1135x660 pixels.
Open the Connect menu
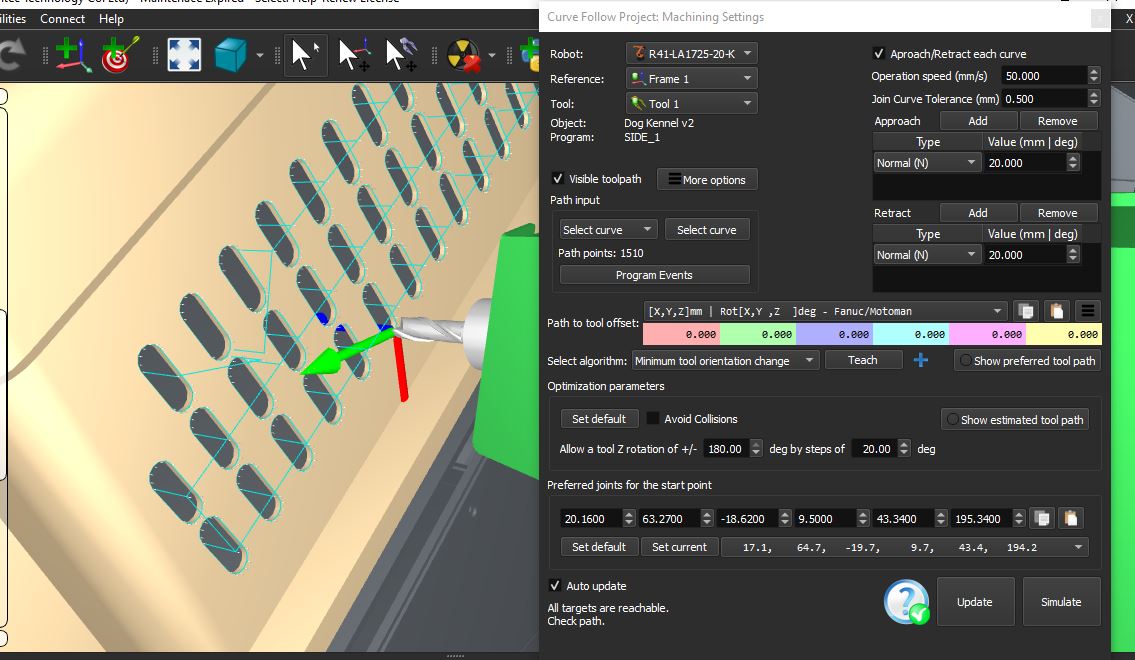pos(62,18)
